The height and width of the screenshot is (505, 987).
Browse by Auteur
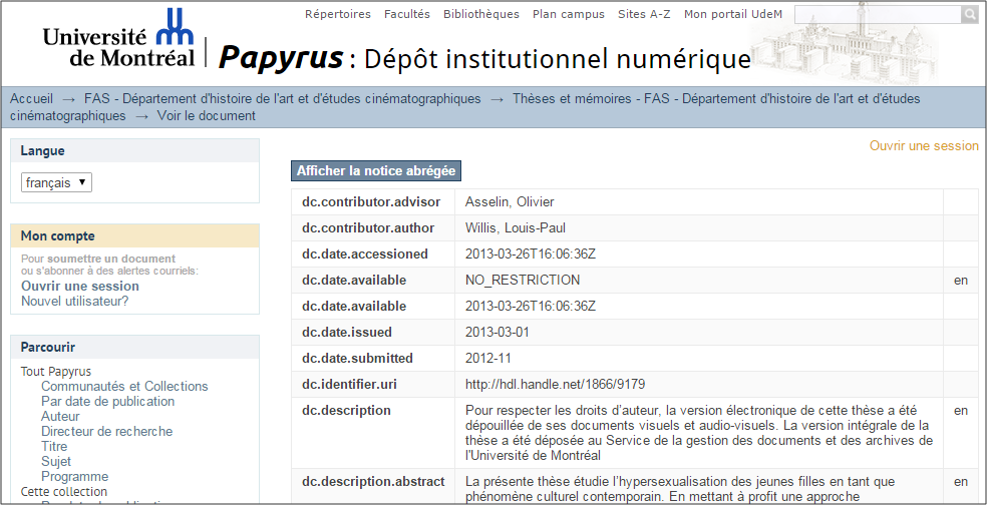coord(60,416)
